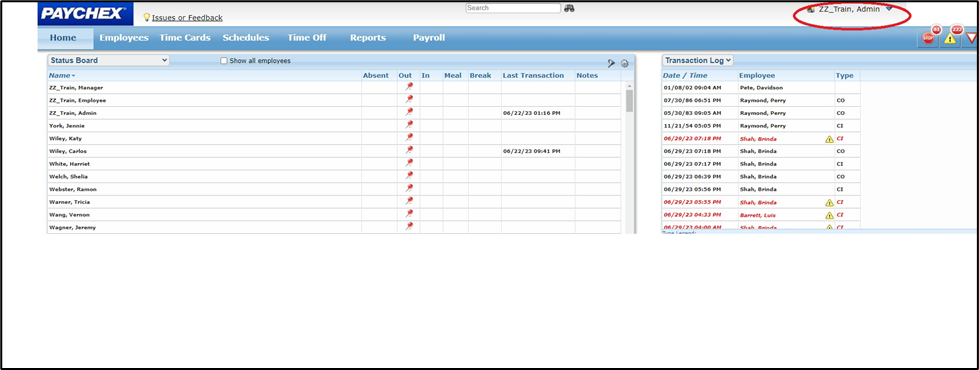Screen dimensions: 979x370
Task: Click Out pin for Wagner, Jeremy
Action: [x=409, y=226]
